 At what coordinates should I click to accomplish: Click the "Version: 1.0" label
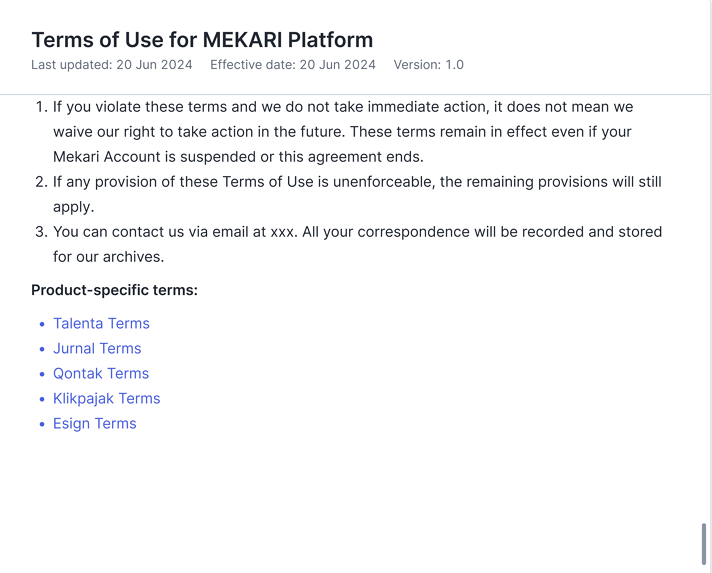tap(428, 65)
